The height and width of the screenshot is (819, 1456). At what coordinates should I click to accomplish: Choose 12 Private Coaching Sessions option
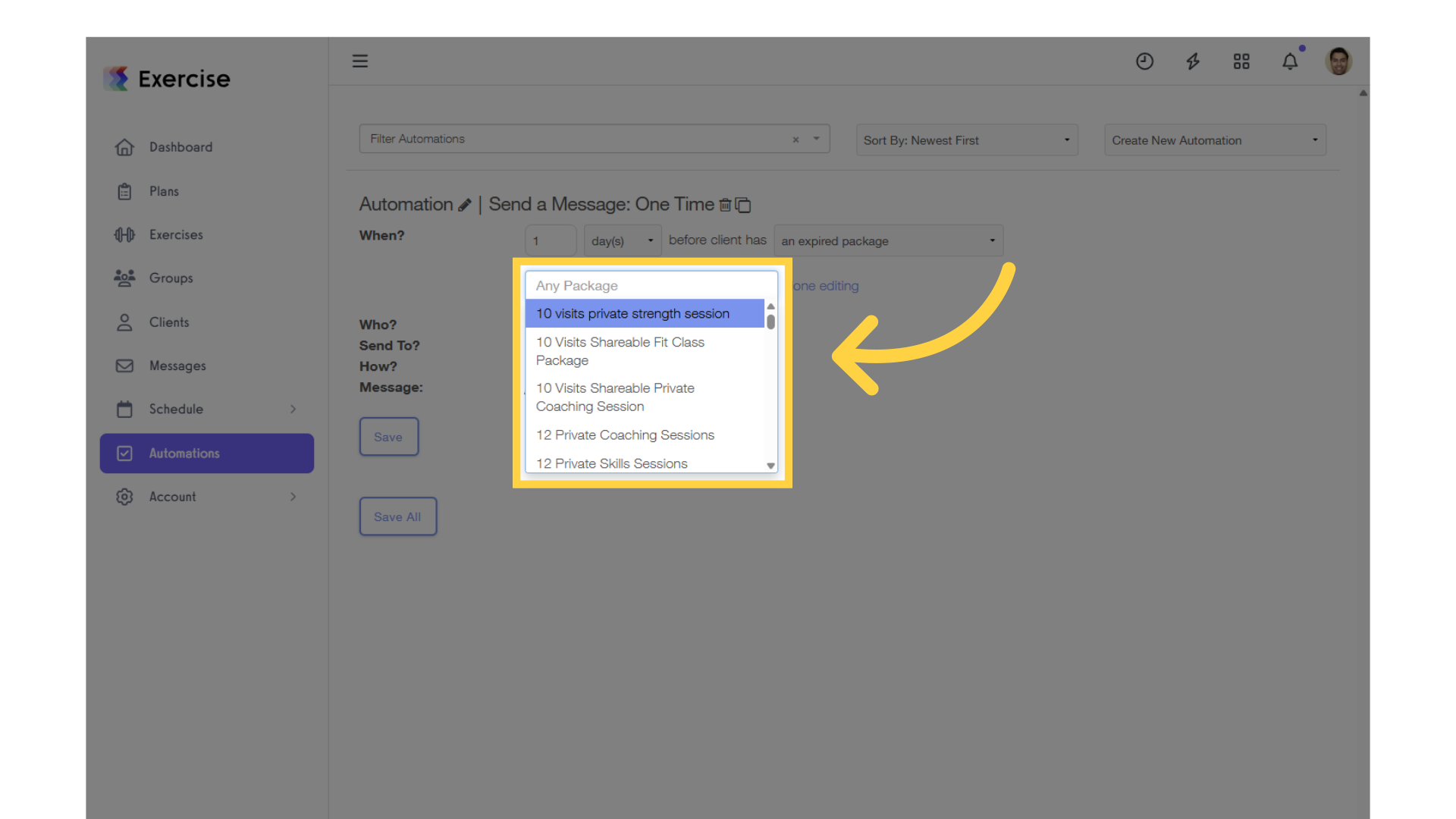[625, 435]
